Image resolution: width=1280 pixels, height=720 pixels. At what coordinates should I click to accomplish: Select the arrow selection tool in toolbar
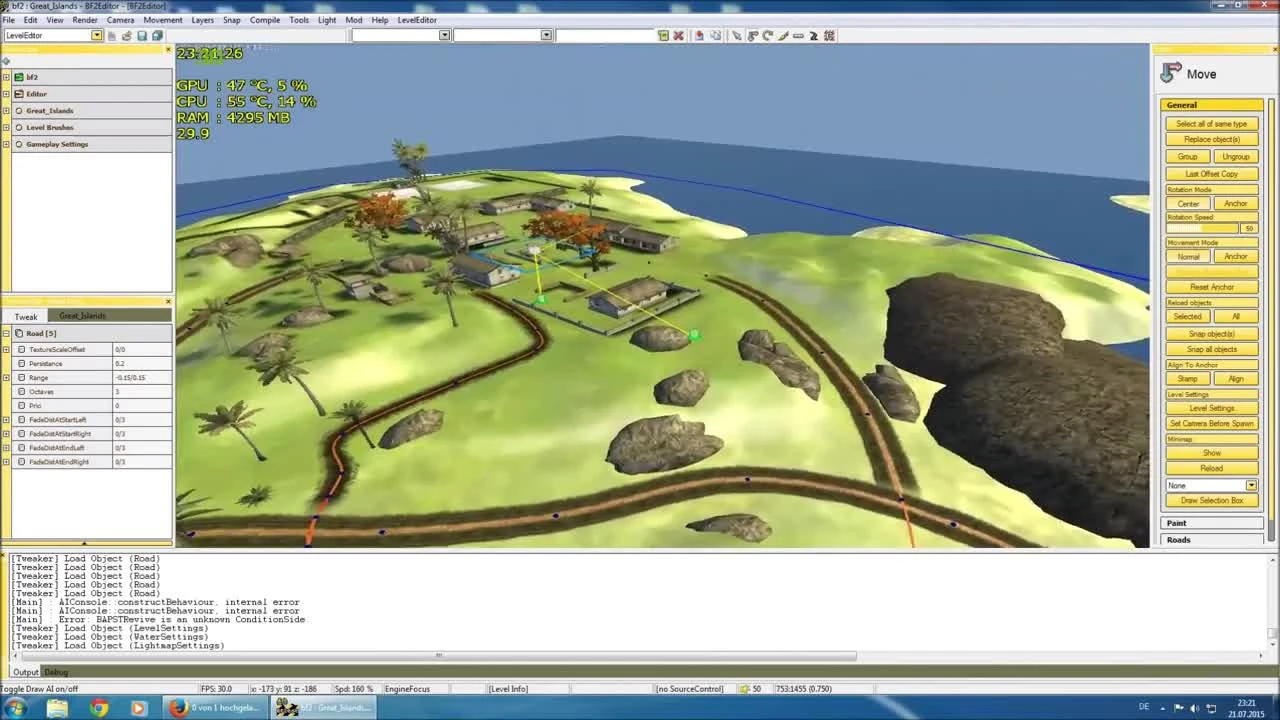pyautogui.click(x=737, y=35)
